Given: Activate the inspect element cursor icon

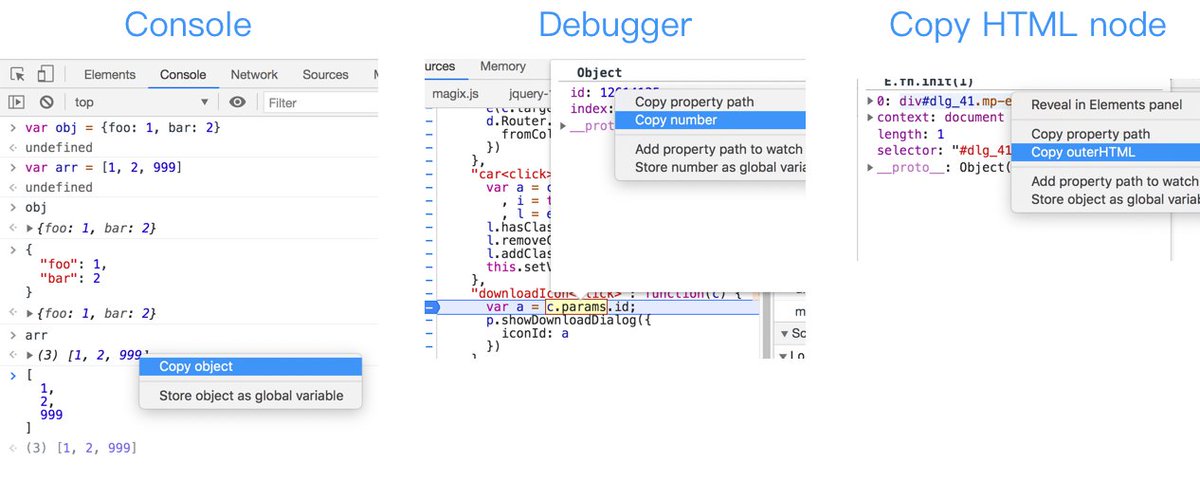Looking at the screenshot, I should click(x=17, y=74).
